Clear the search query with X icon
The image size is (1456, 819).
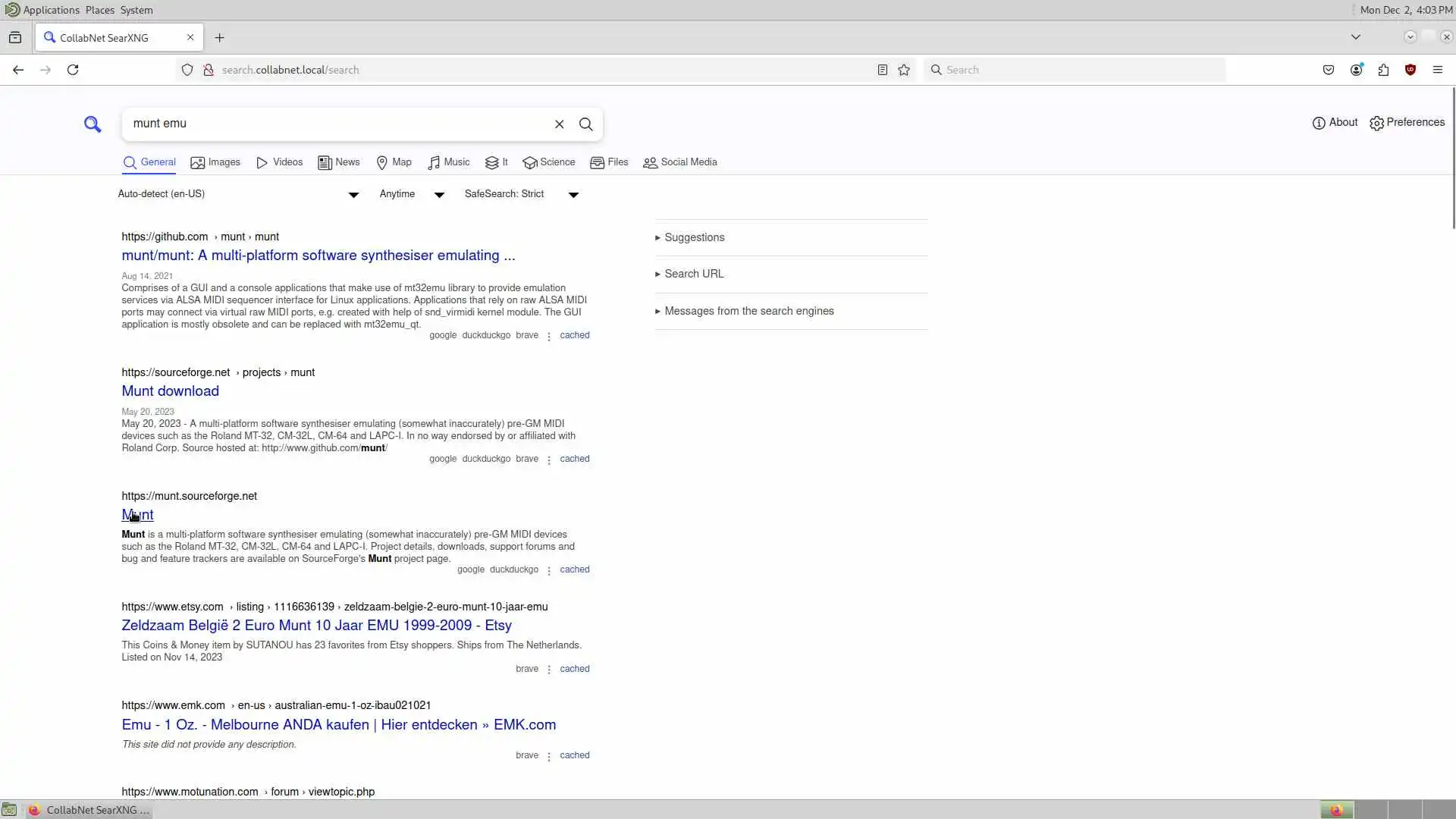click(x=559, y=124)
